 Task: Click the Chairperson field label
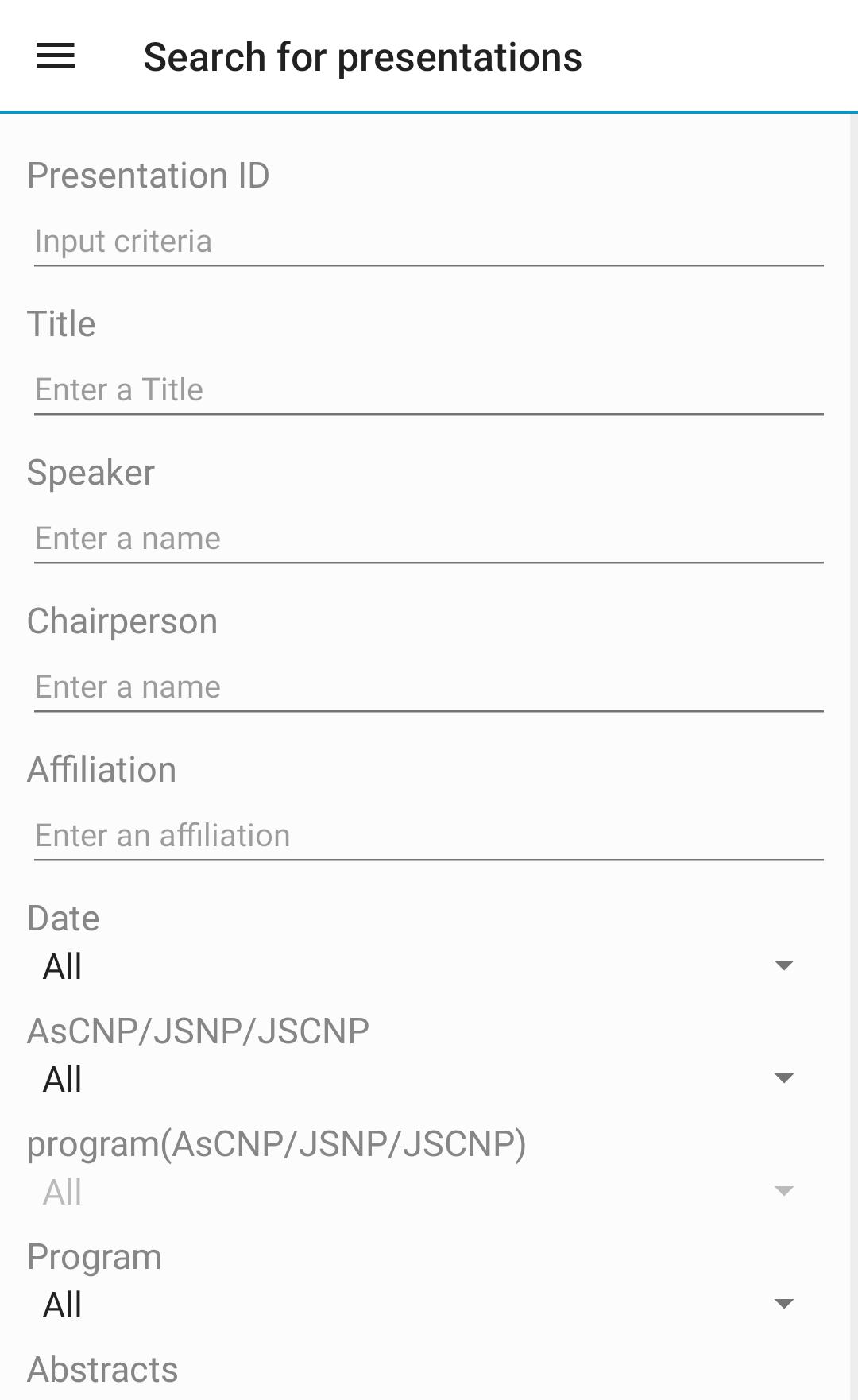tap(122, 621)
